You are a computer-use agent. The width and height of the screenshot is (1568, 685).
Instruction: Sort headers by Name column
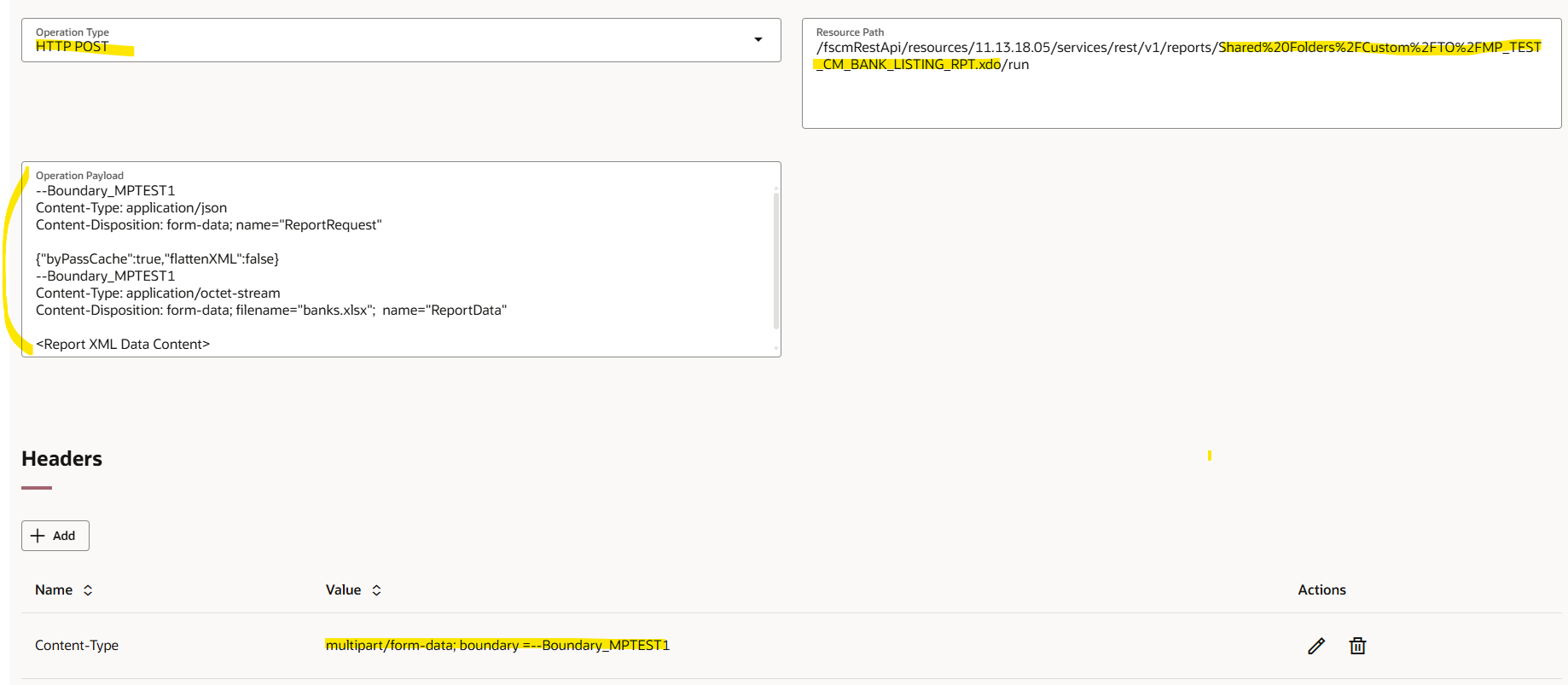(x=88, y=590)
